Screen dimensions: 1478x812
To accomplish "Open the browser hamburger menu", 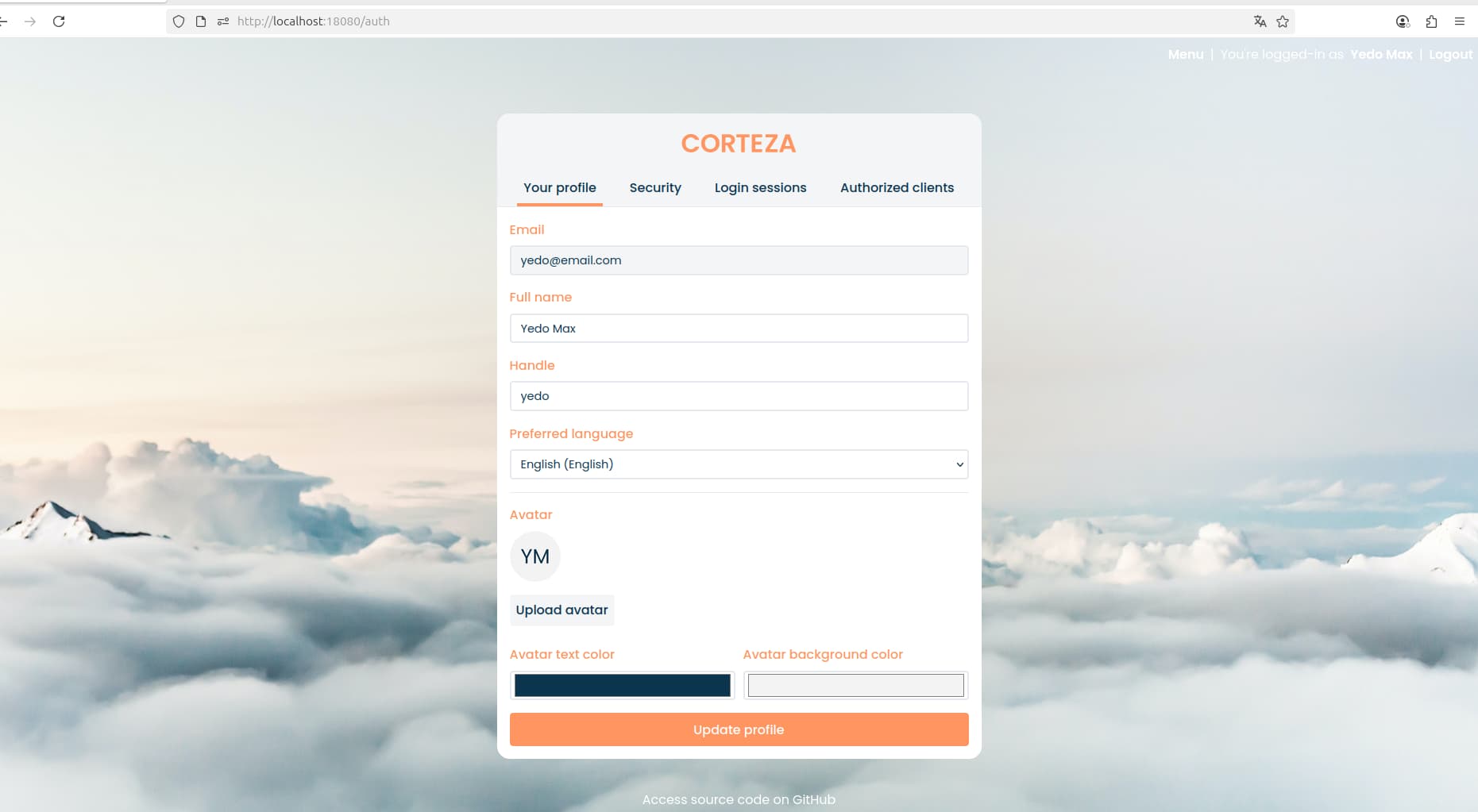I will [x=1460, y=21].
